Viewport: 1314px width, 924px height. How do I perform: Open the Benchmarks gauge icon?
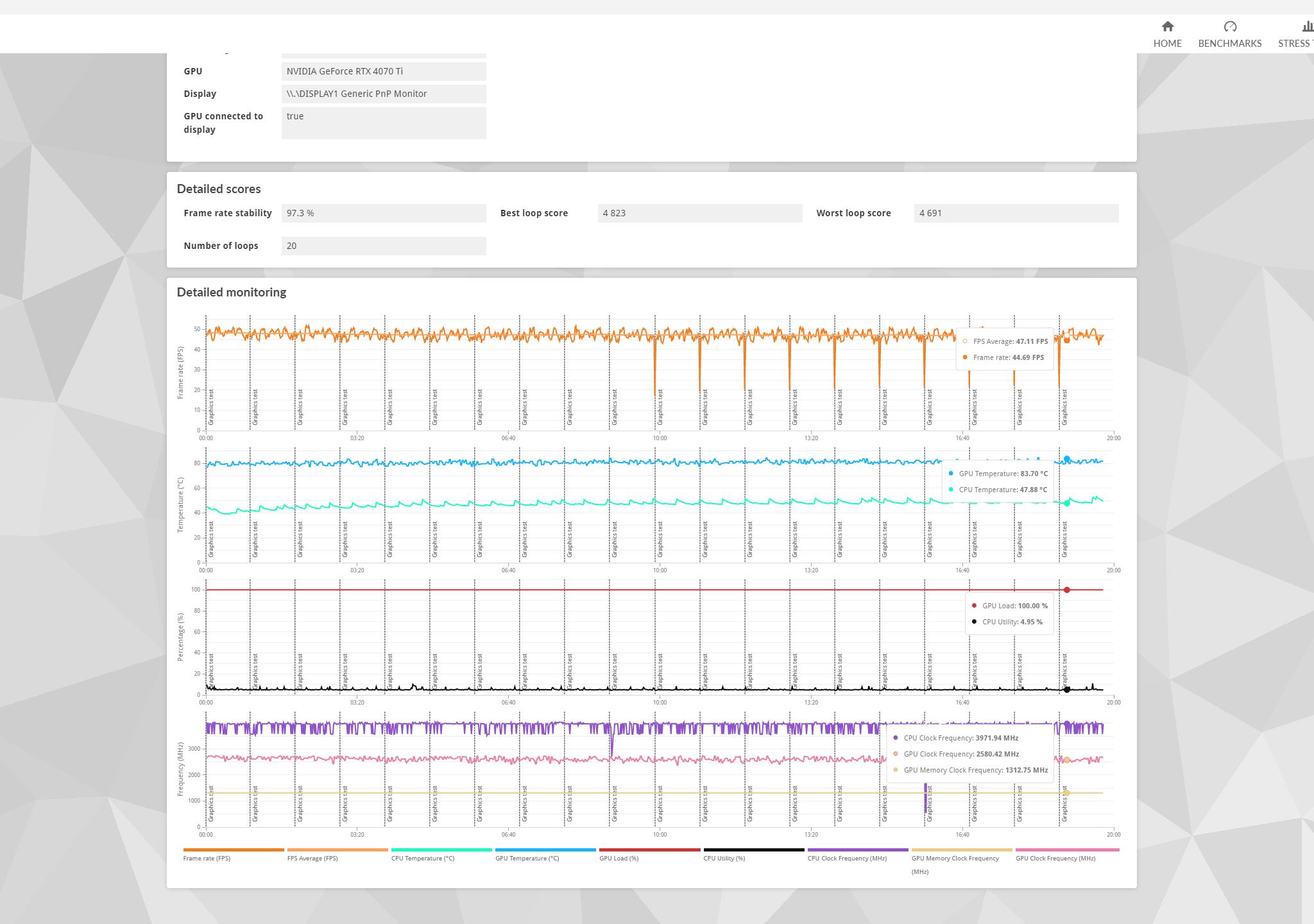(x=1230, y=26)
